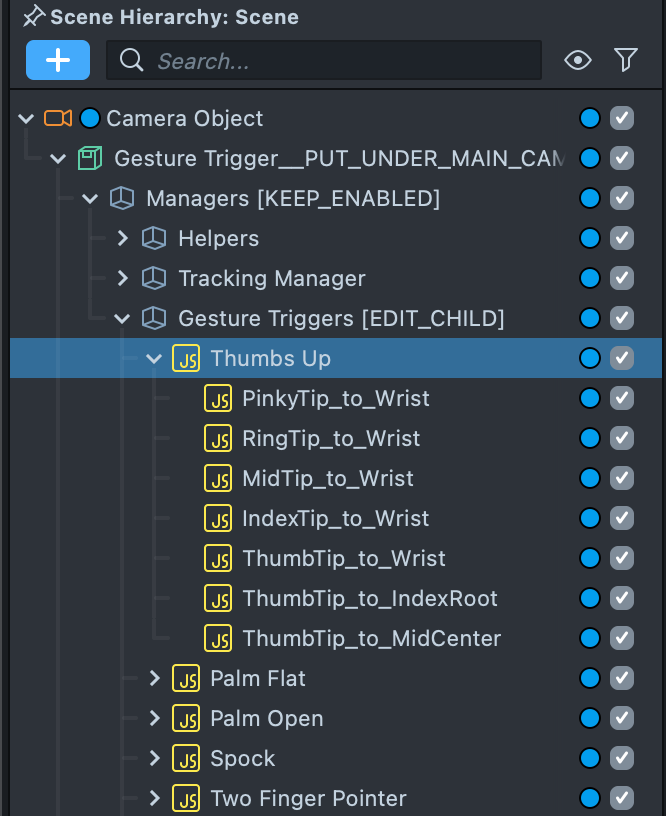Click the orange camera icon of Camera Object

click(58, 118)
